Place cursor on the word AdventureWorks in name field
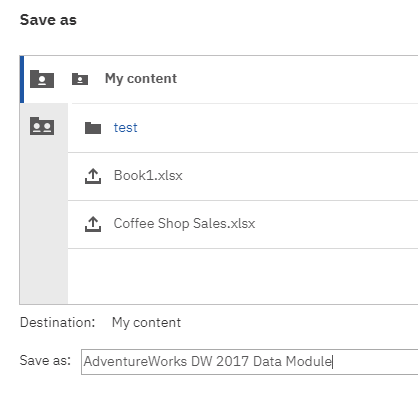 pos(135,362)
